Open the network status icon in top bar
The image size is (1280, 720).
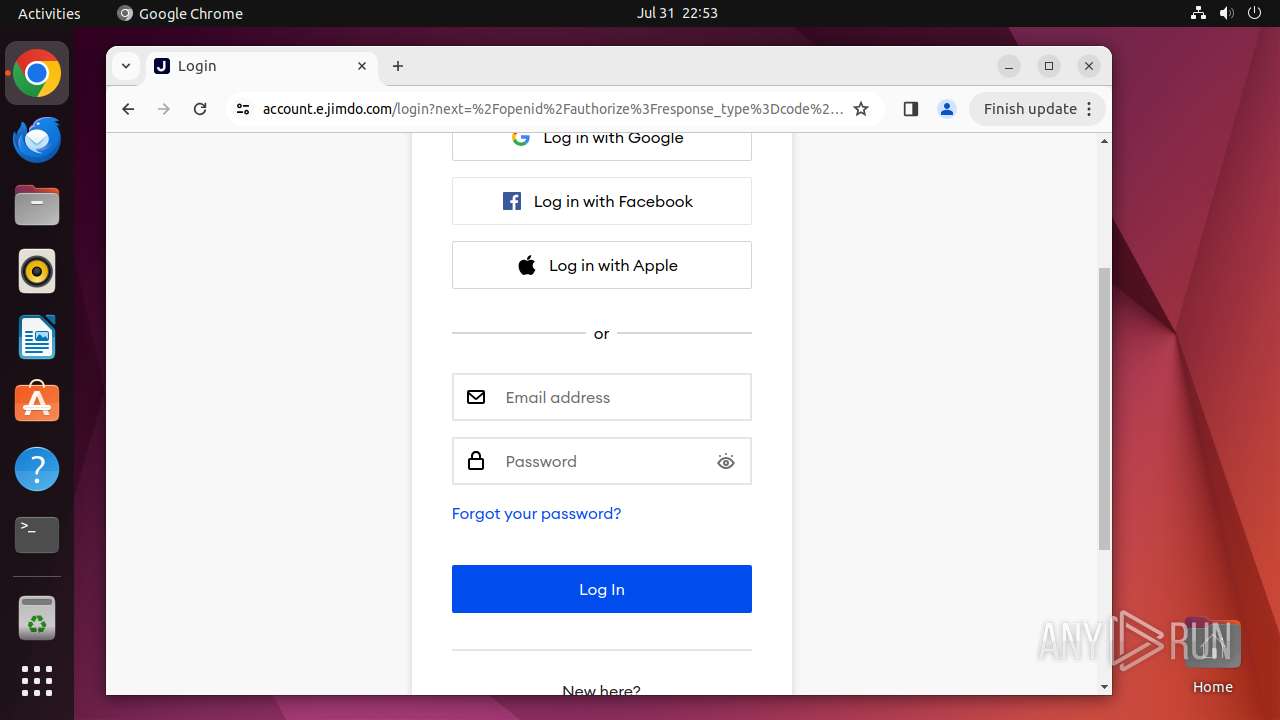1199,13
